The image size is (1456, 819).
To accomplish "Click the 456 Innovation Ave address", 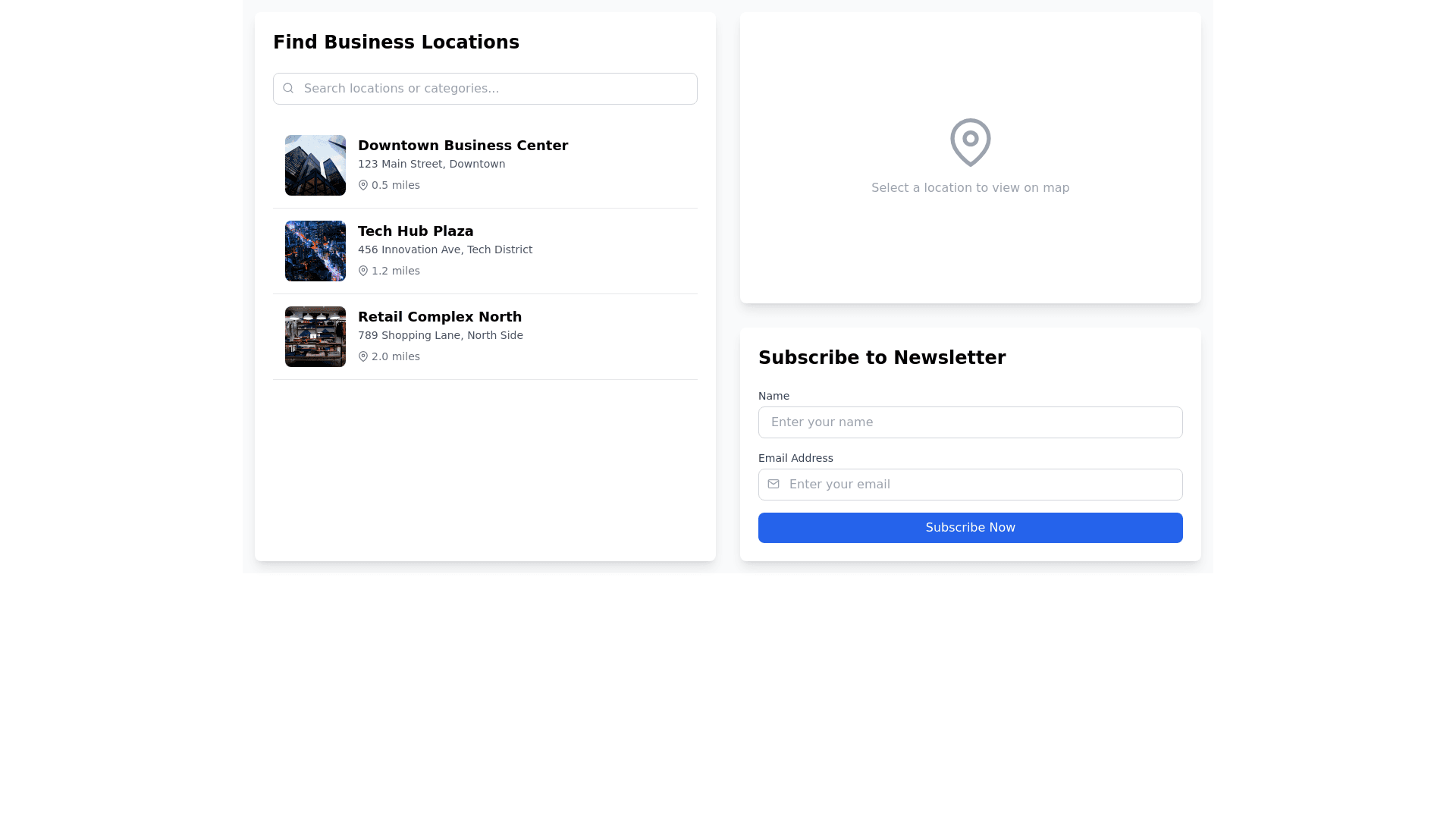I will click(x=445, y=249).
